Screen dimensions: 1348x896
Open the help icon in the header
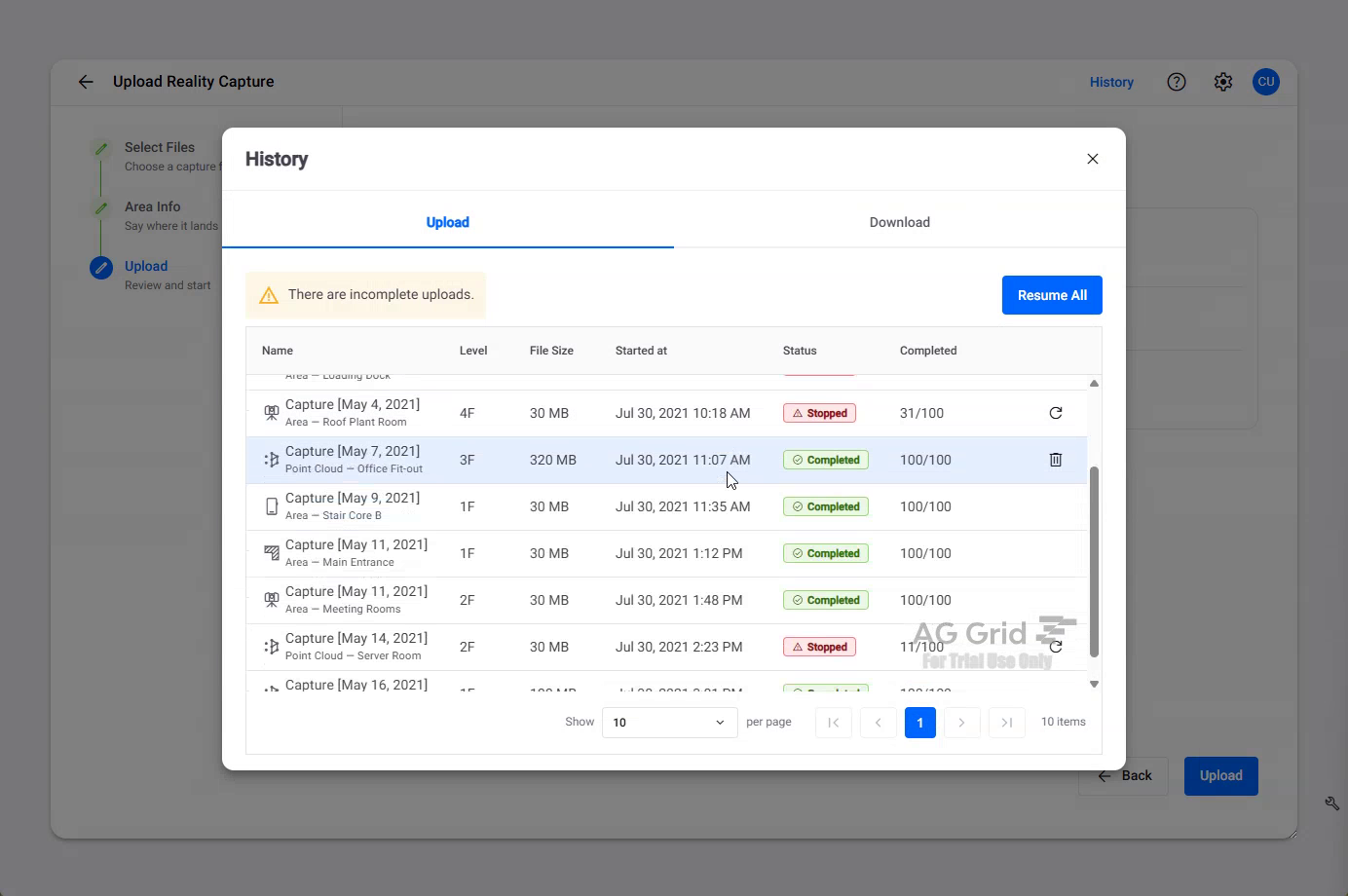pyautogui.click(x=1177, y=82)
